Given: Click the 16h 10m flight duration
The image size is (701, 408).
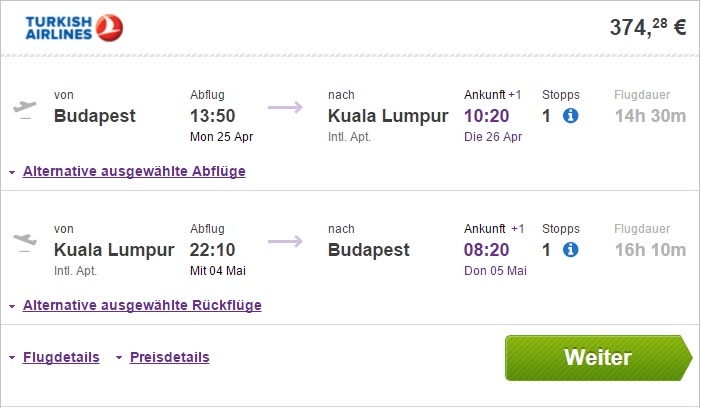Looking at the screenshot, I should pyautogui.click(x=650, y=250).
